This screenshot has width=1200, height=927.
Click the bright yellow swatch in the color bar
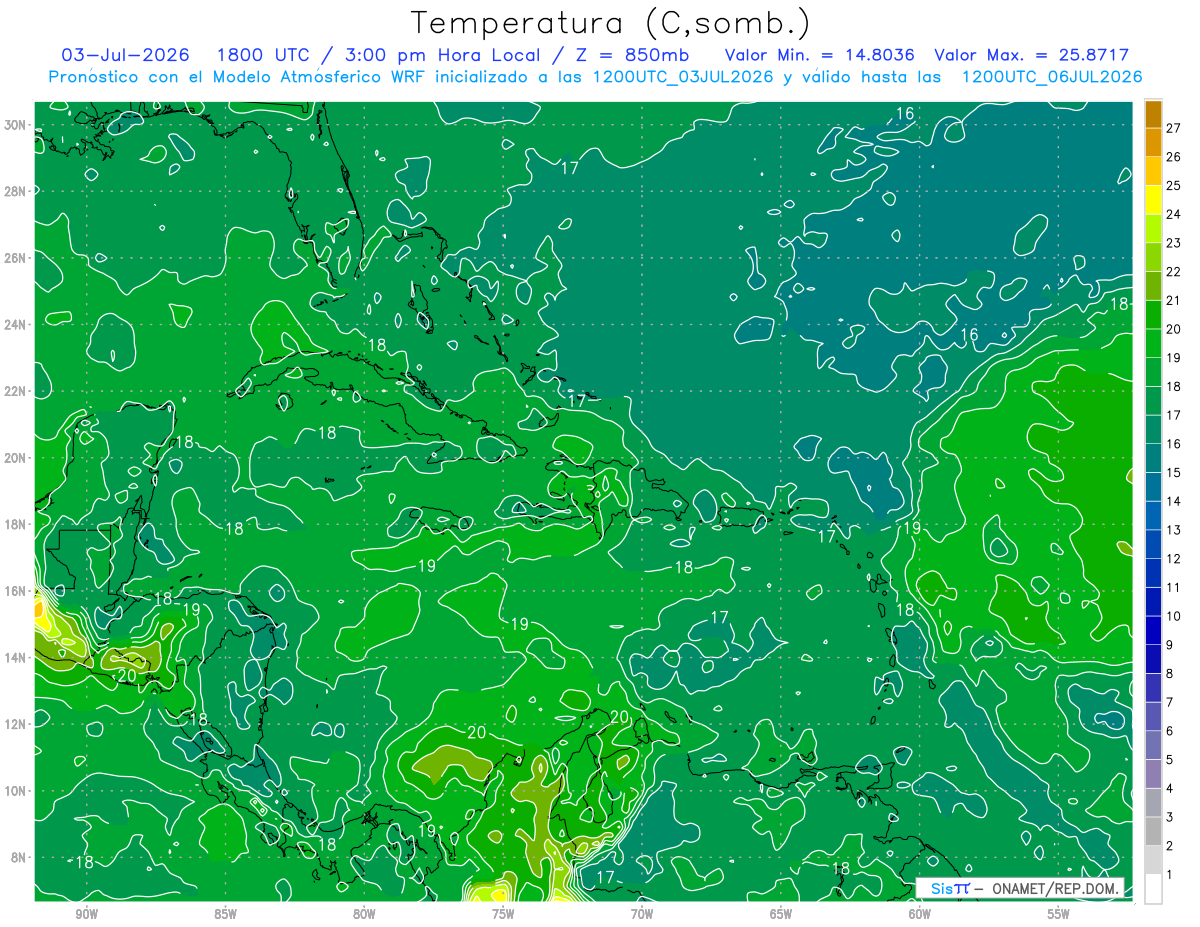click(1153, 200)
